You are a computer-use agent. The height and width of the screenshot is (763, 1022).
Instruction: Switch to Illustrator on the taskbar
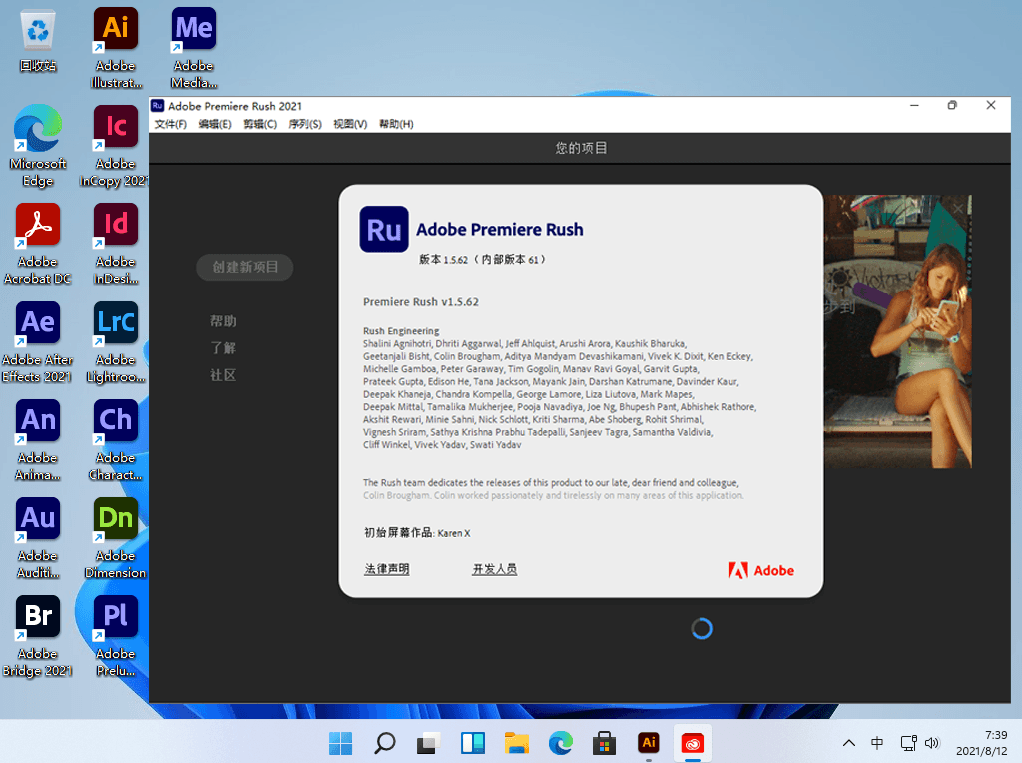[649, 743]
